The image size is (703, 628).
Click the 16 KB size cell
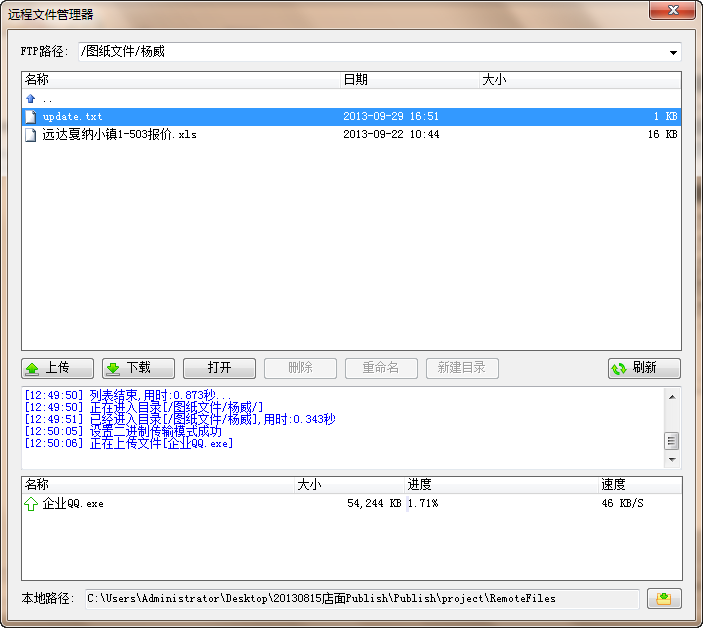point(662,134)
